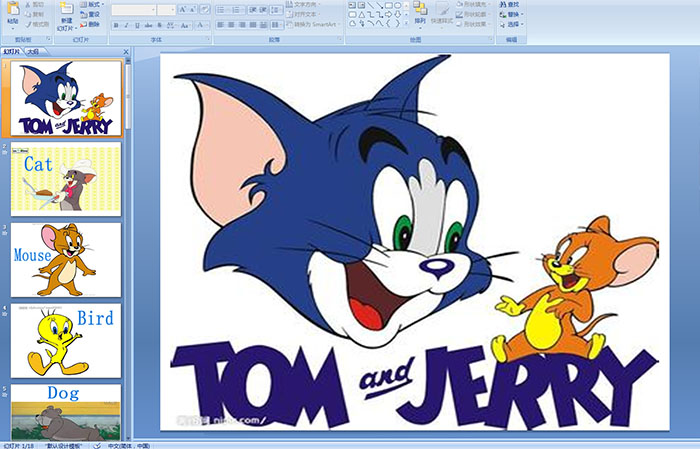This screenshot has width=700, height=449.
Task: Open the Arrange (排列) dropdown
Action: point(420,13)
